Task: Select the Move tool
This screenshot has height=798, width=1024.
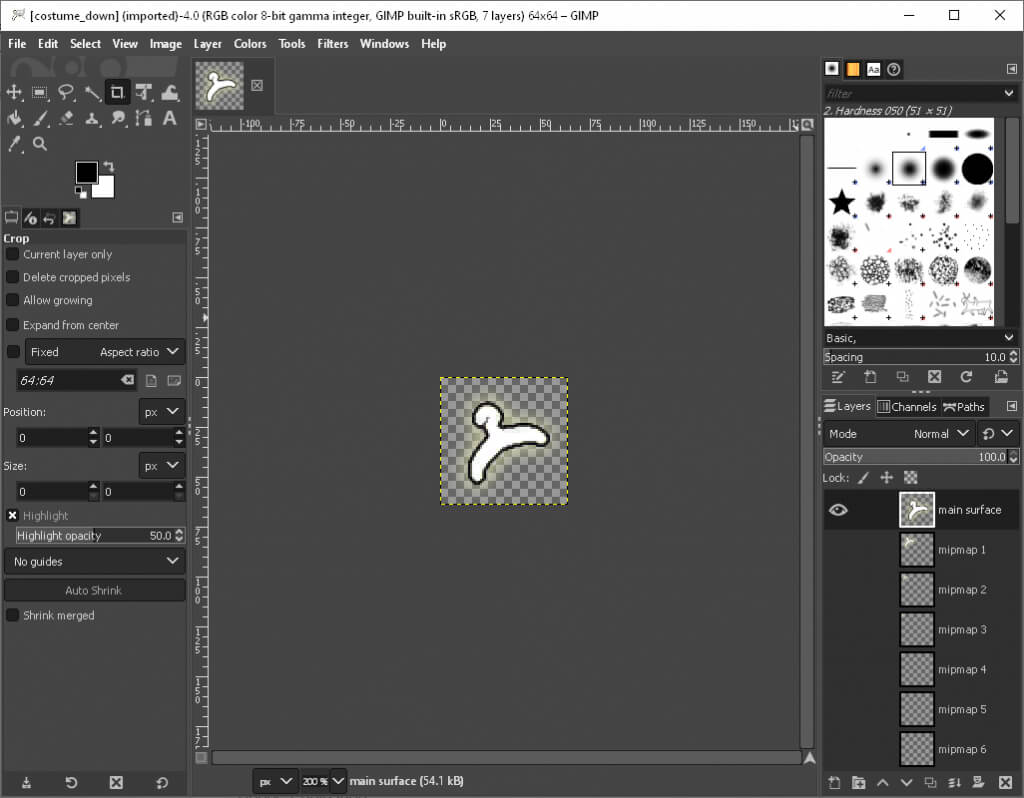Action: click(x=14, y=93)
